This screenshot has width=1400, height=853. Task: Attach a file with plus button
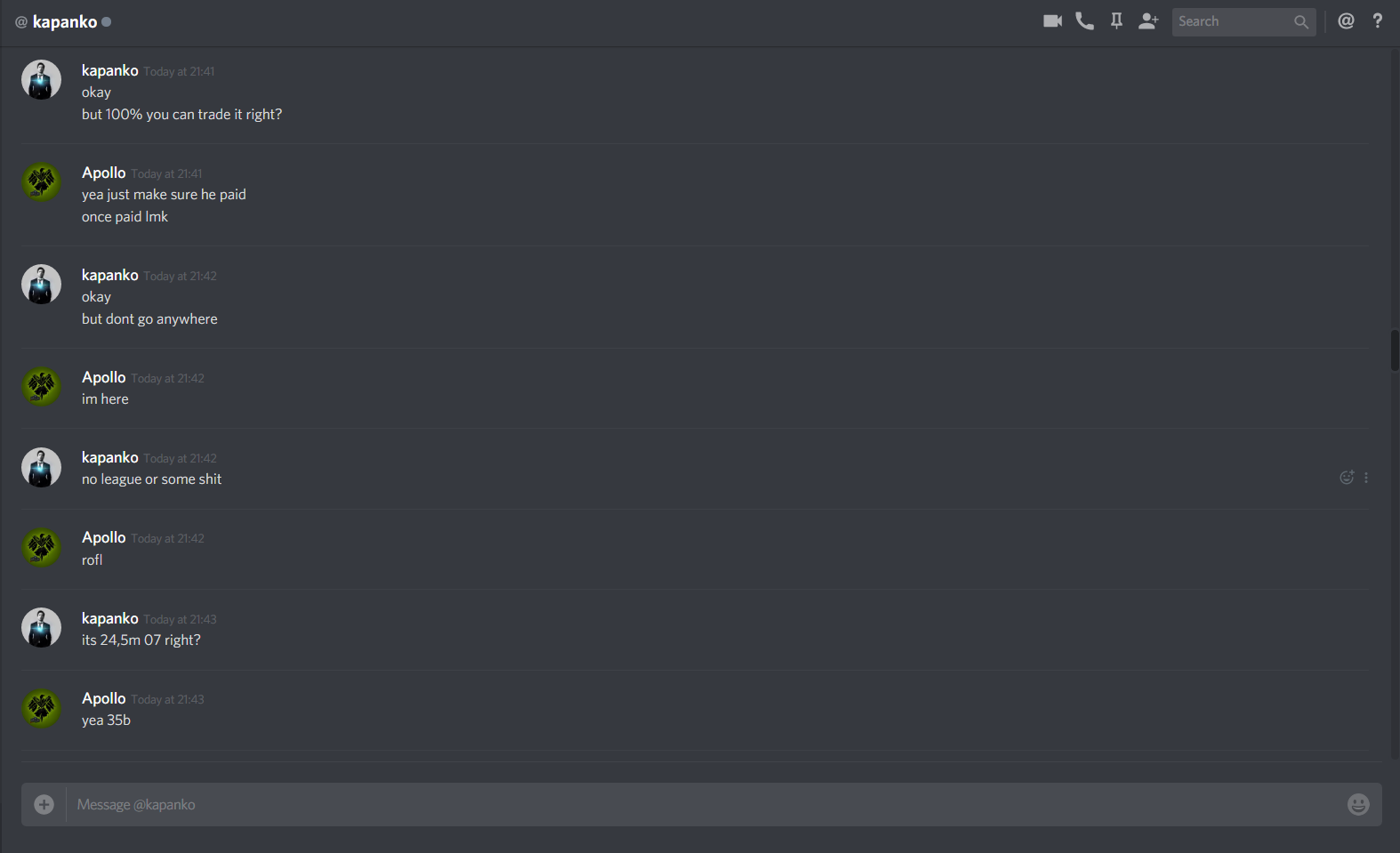44,804
